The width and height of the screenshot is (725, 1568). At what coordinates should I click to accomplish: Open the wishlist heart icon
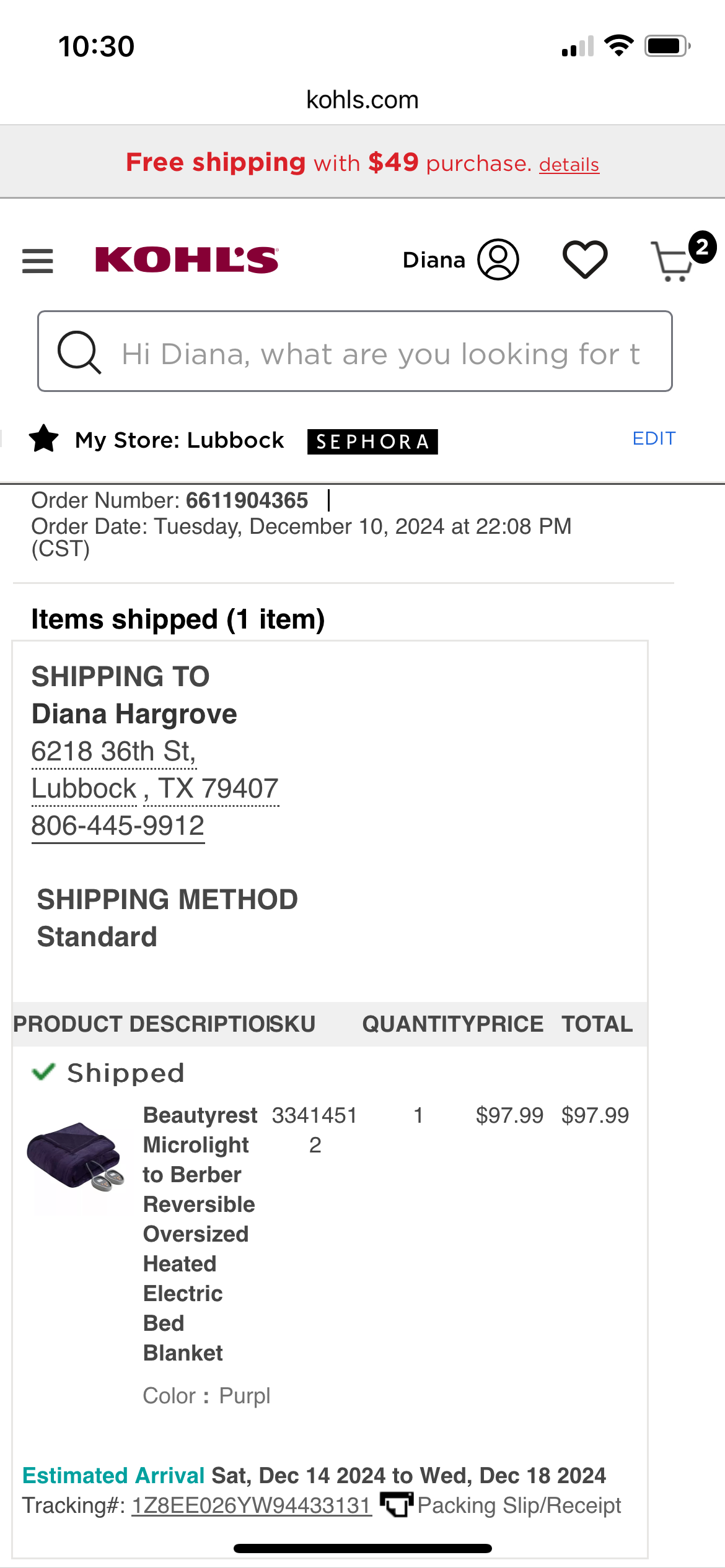click(x=584, y=259)
